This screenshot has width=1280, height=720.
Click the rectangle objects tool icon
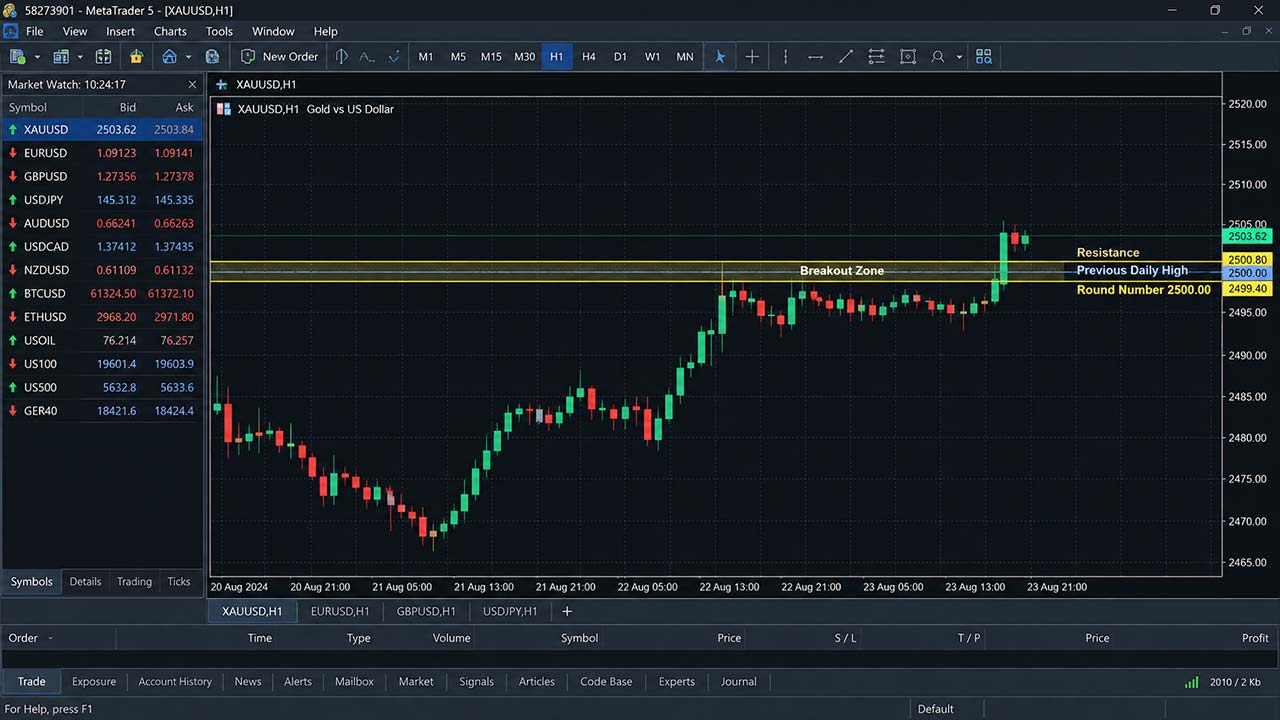click(x=908, y=57)
